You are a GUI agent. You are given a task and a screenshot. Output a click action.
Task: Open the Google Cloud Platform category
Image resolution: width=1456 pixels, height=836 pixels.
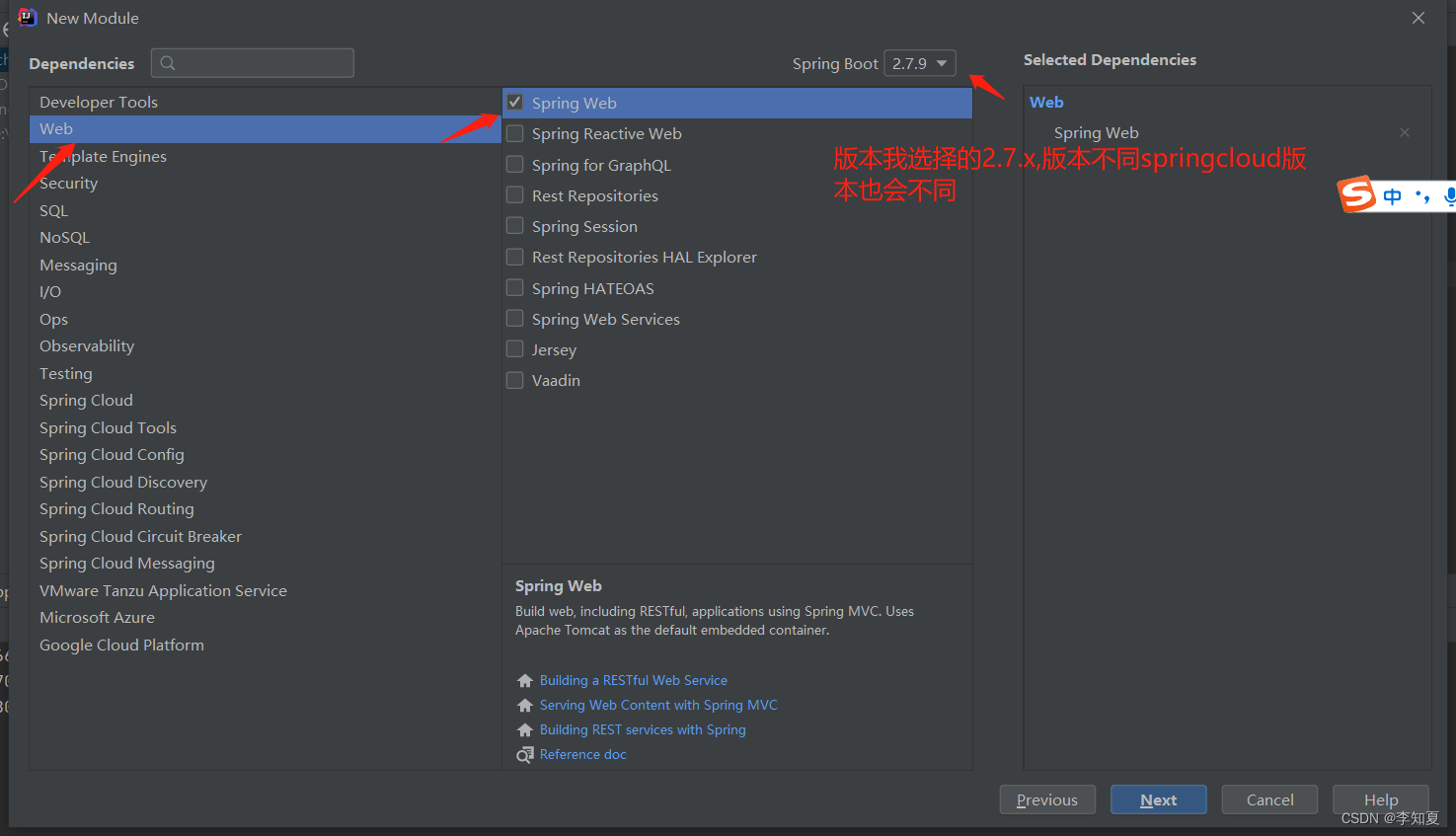(266, 645)
